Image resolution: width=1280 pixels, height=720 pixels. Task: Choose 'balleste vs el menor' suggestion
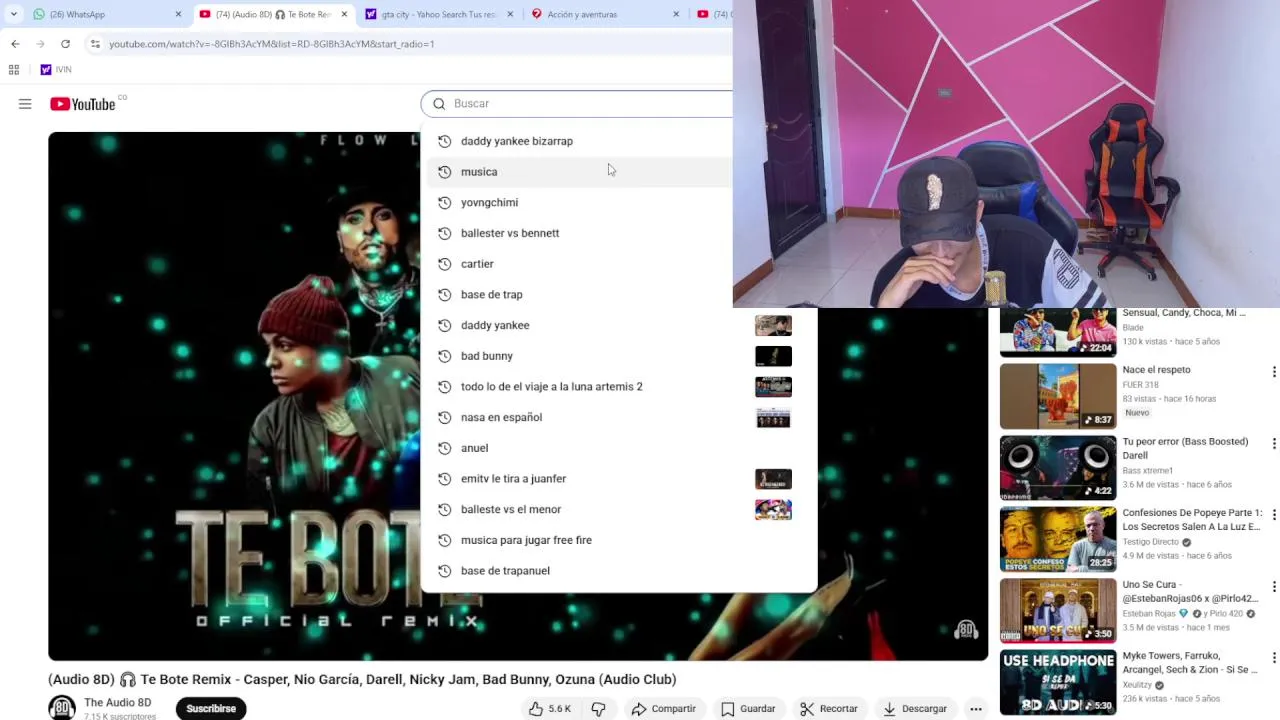[619, 509]
